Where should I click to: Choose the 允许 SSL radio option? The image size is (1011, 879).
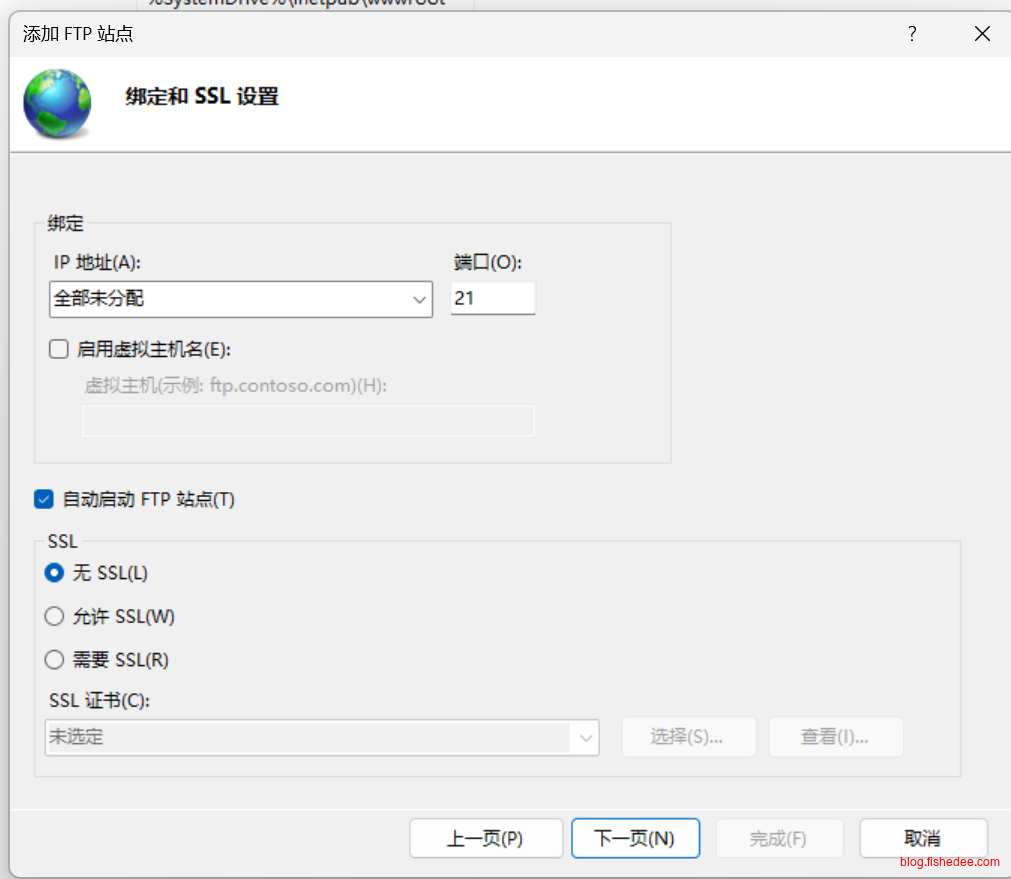tap(55, 617)
